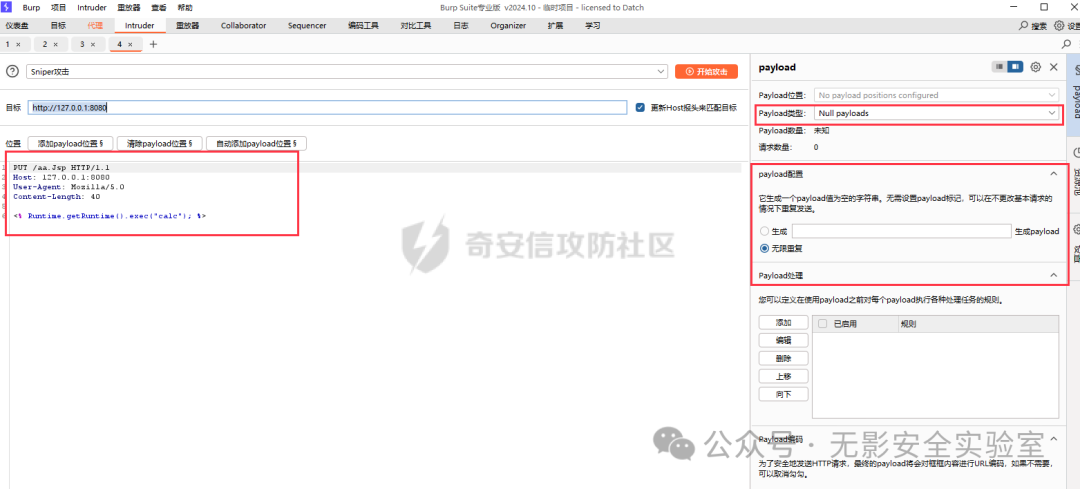Click the 搜索 magnifier in the top bar
The image size is (1080, 489).
(1024, 25)
